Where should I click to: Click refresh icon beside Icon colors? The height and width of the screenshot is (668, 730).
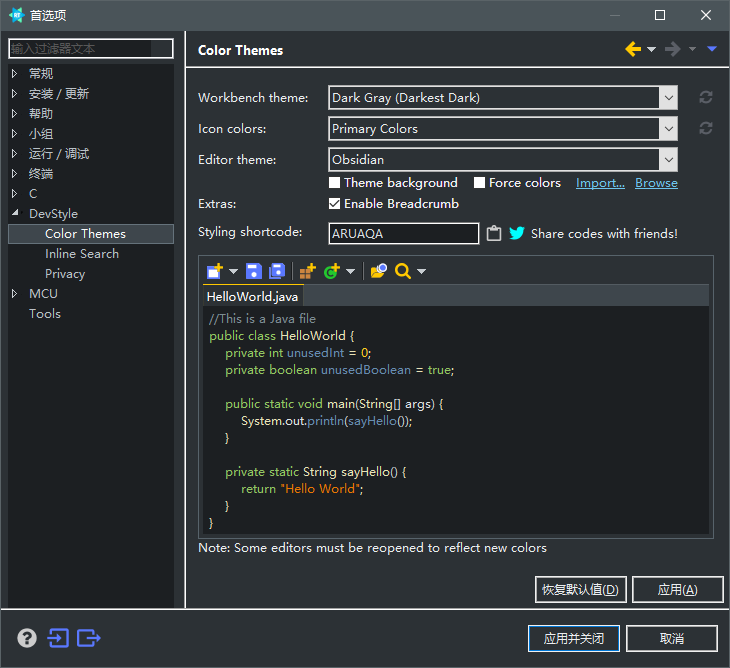[x=706, y=128]
